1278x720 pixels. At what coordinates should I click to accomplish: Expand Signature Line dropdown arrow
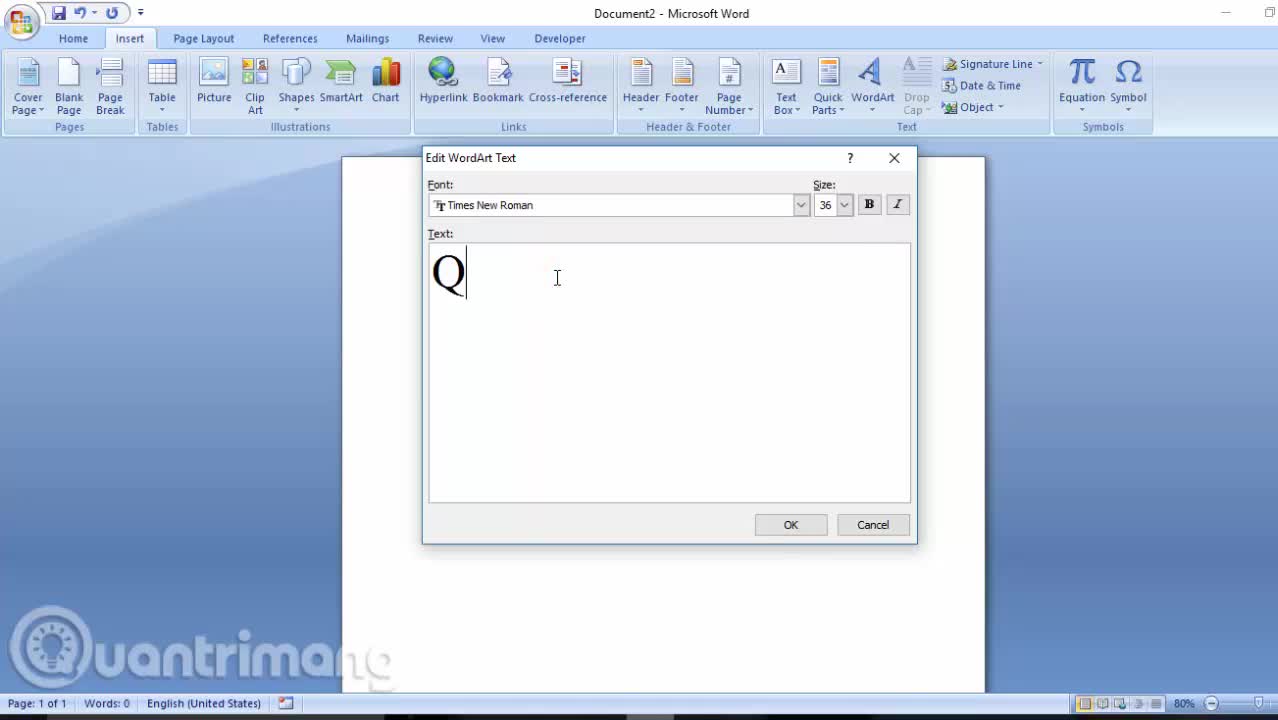point(1040,64)
